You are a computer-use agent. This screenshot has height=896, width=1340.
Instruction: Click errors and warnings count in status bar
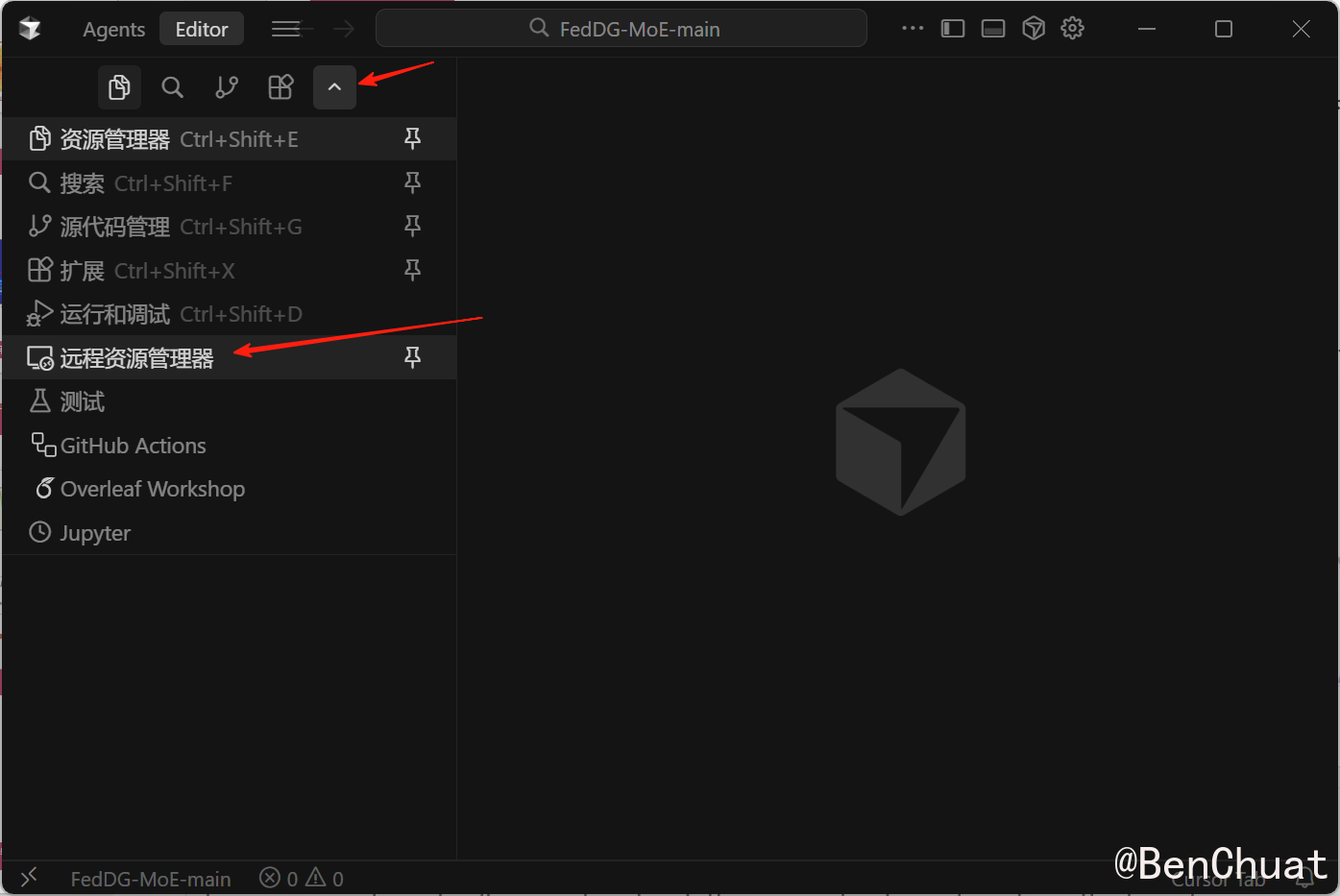302,878
